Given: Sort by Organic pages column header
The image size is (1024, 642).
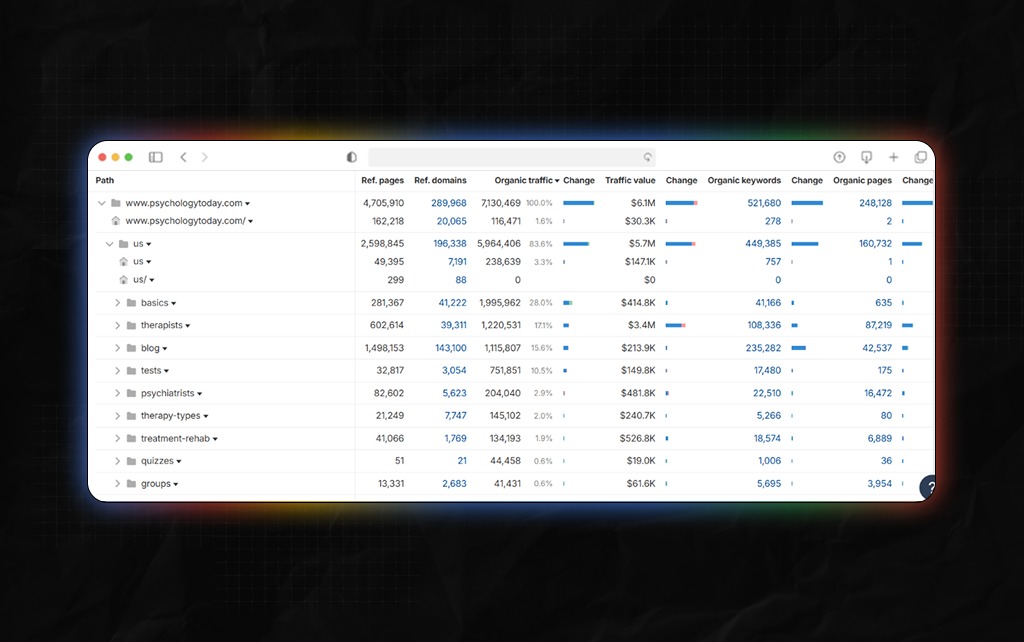Looking at the screenshot, I should [863, 180].
